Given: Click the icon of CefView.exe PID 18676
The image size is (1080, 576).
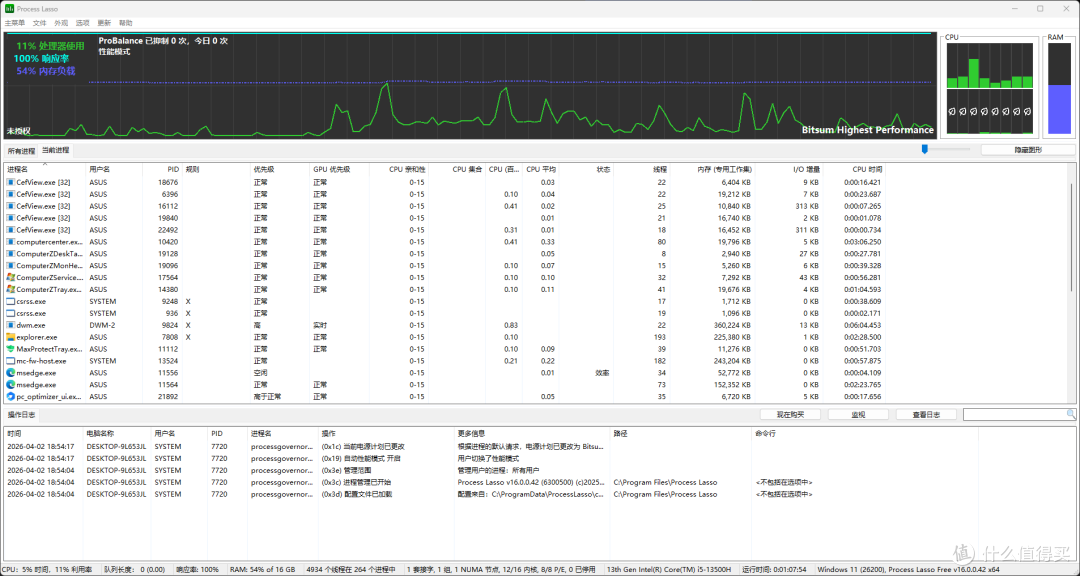Looking at the screenshot, I should pyautogui.click(x=10, y=183).
